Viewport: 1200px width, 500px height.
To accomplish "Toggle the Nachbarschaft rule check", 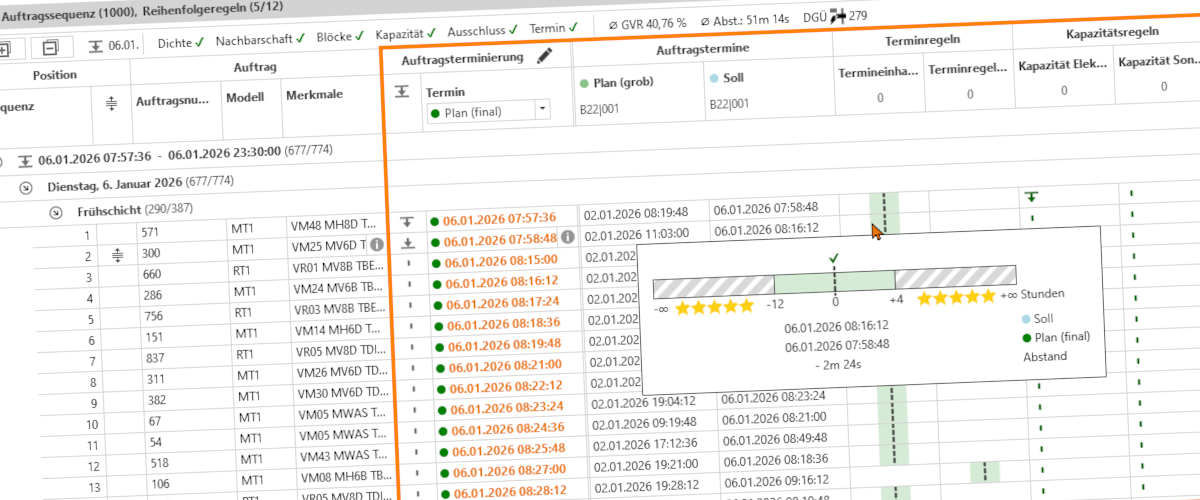I will 260,42.
